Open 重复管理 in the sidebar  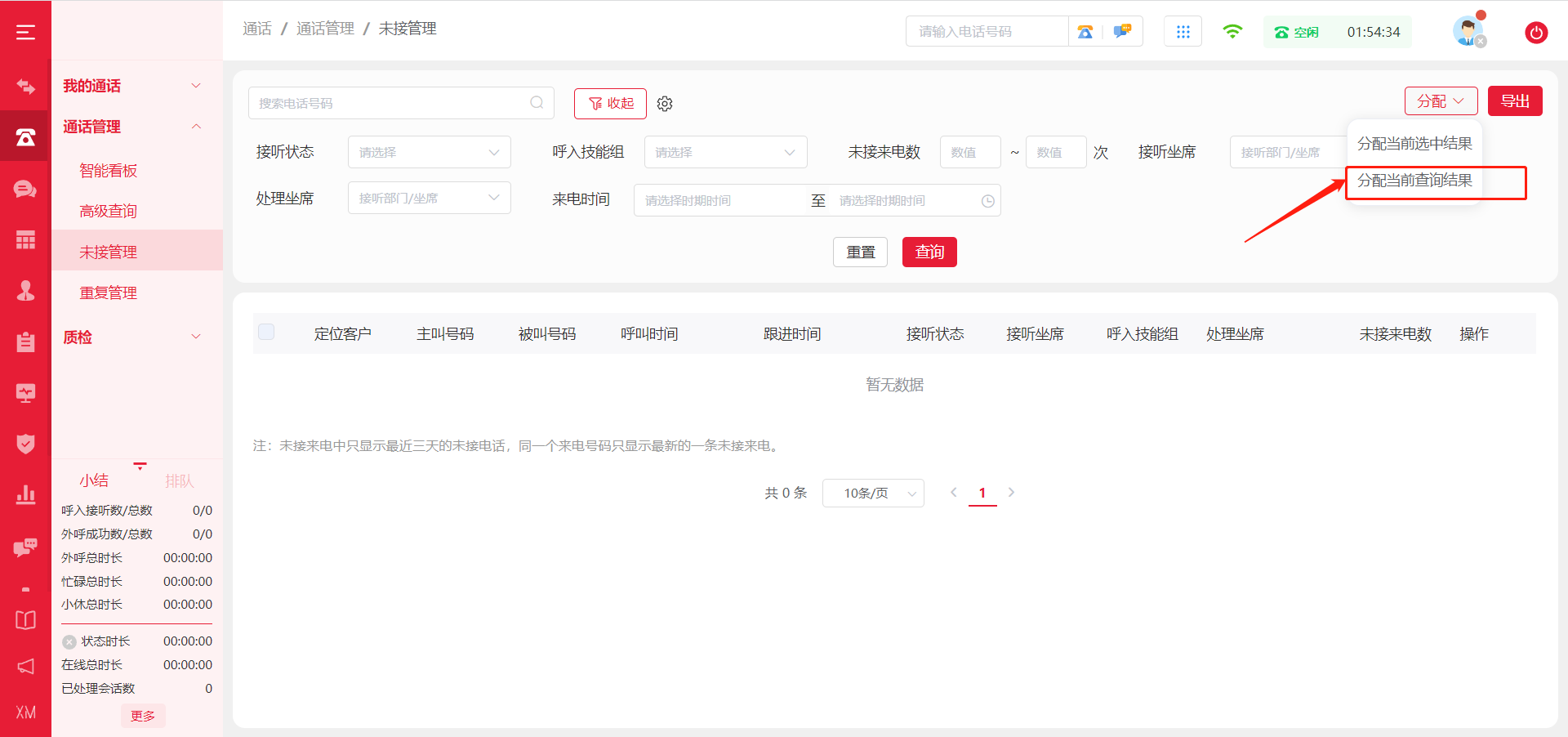[x=108, y=293]
